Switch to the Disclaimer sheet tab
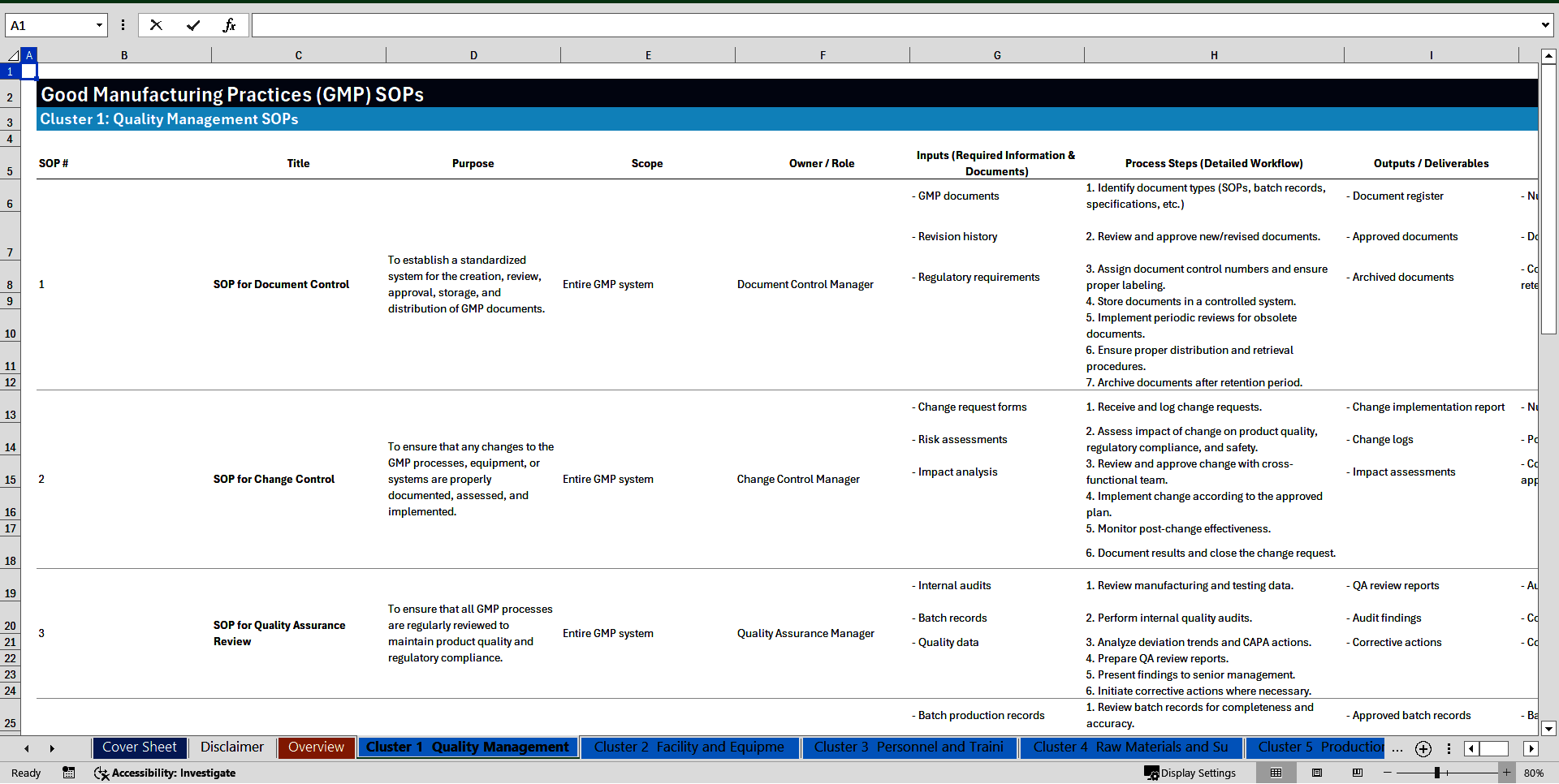The height and width of the screenshot is (784, 1559). pyautogui.click(x=231, y=747)
